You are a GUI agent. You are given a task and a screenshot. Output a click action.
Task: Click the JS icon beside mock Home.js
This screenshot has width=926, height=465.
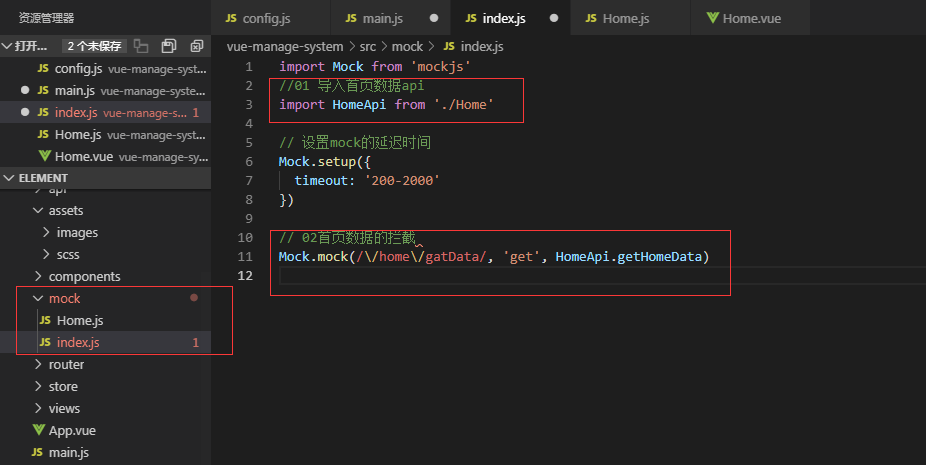point(45,320)
